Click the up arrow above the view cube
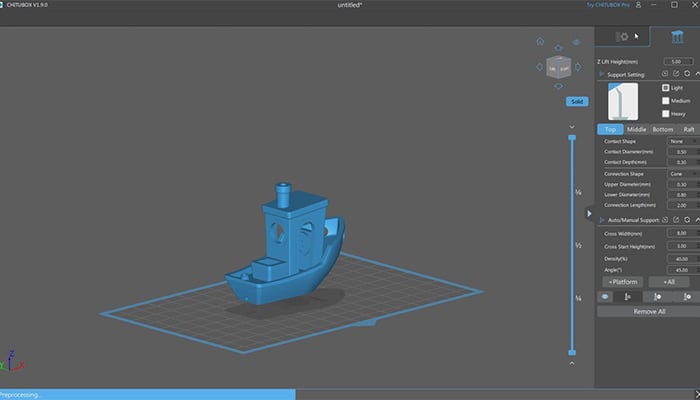 pyautogui.click(x=558, y=47)
